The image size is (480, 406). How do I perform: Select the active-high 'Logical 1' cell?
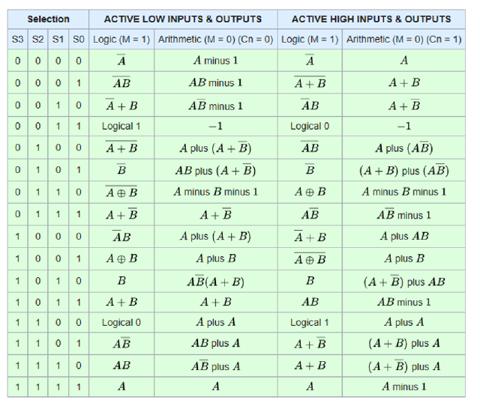(x=310, y=323)
